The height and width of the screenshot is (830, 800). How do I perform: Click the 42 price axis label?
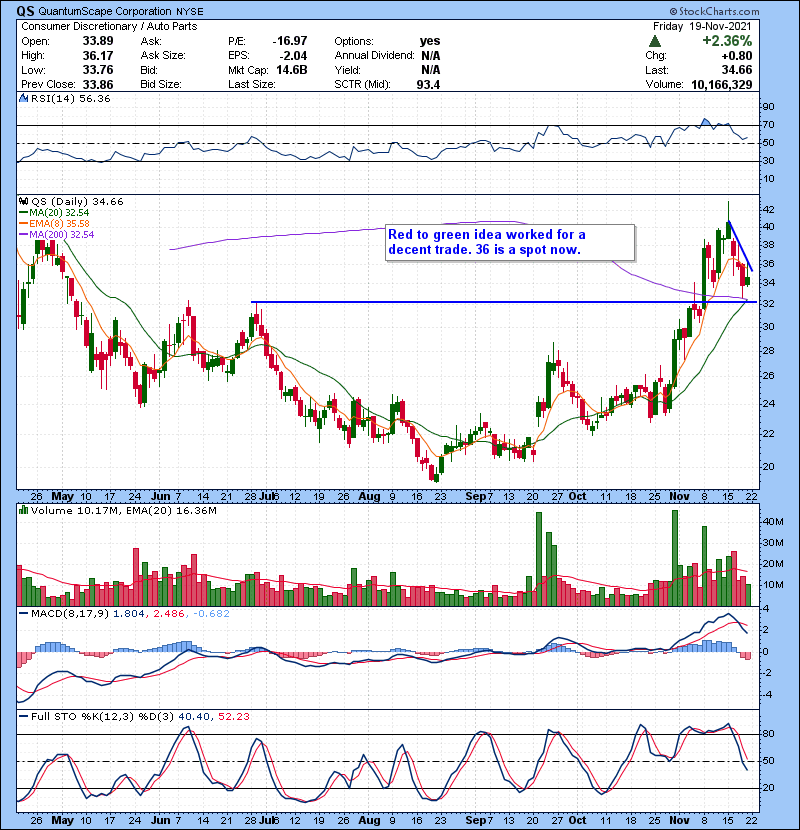[768, 210]
